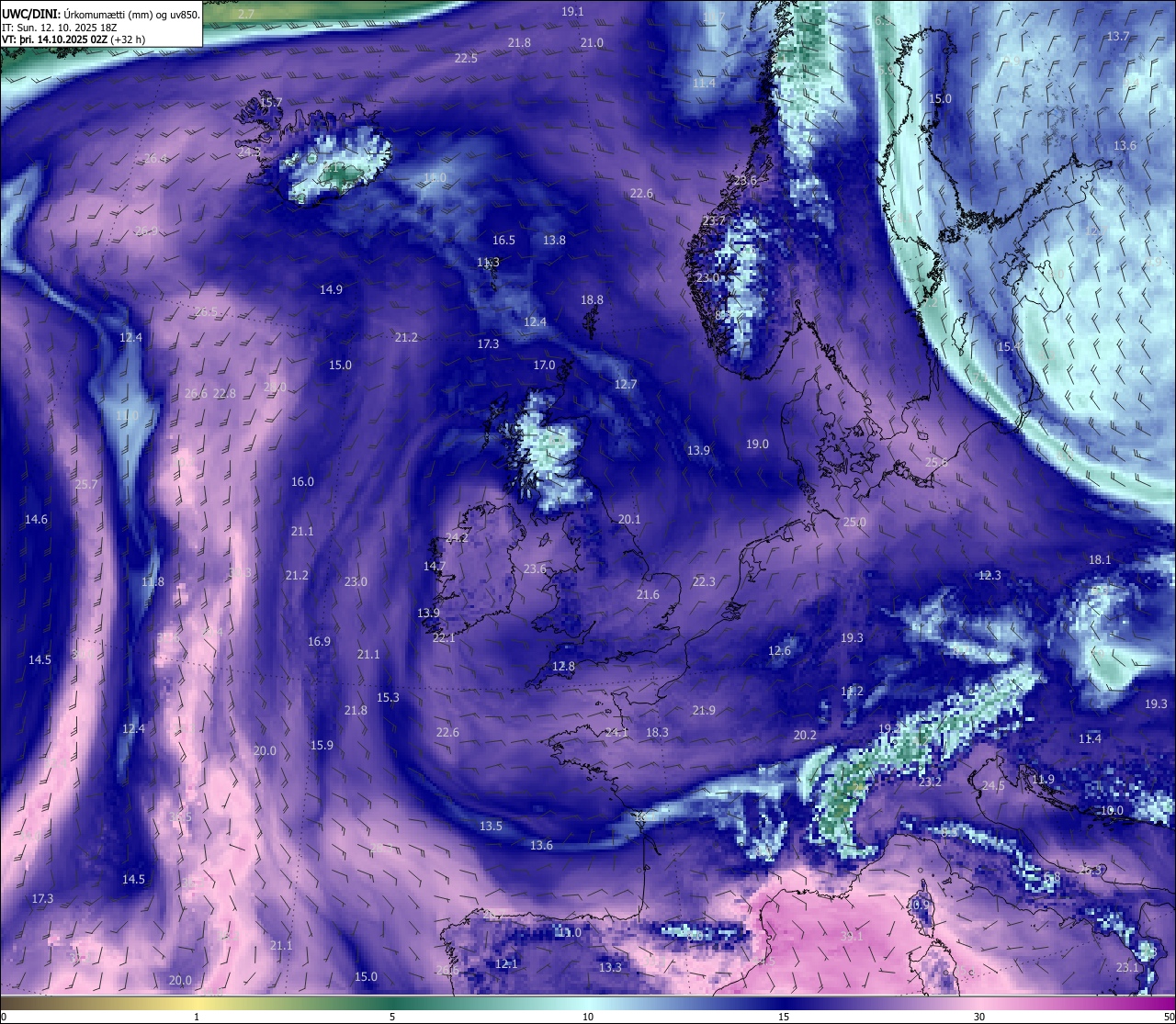Click the 20.2 value over eastern France
The height and width of the screenshot is (1024, 1176).
point(805,735)
